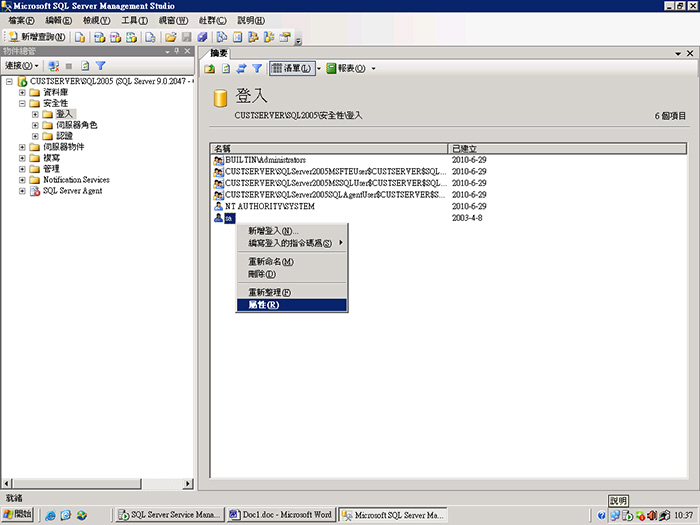
Task: Expand the SQL Server Agent tree node
Action: pyautogui.click(x=22, y=191)
